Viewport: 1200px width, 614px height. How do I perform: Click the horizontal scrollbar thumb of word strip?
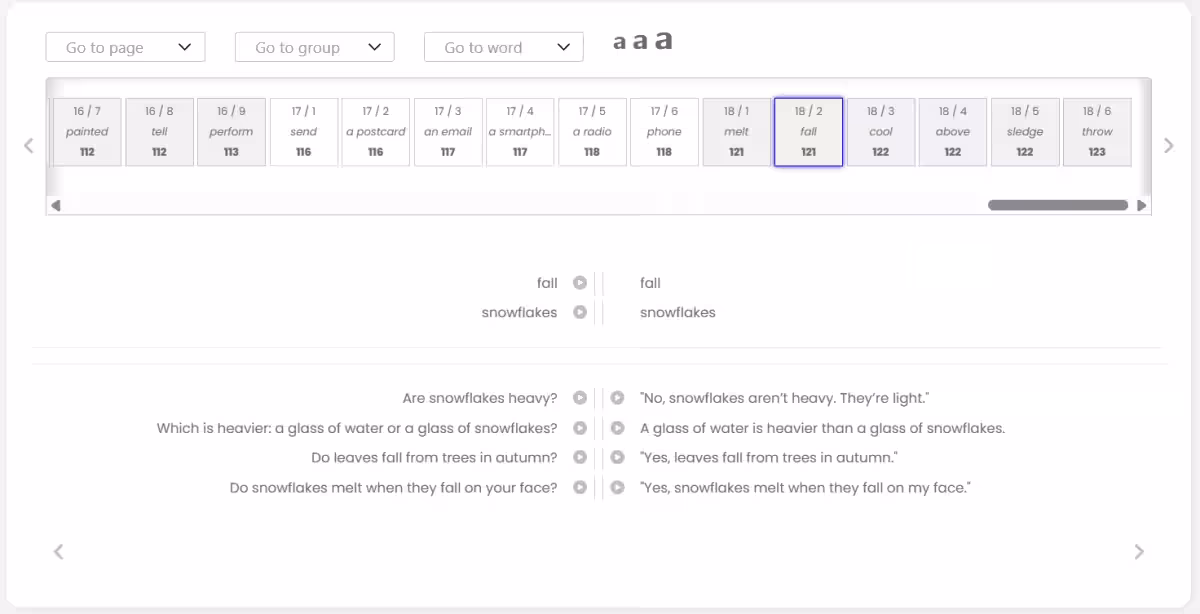pos(1057,205)
